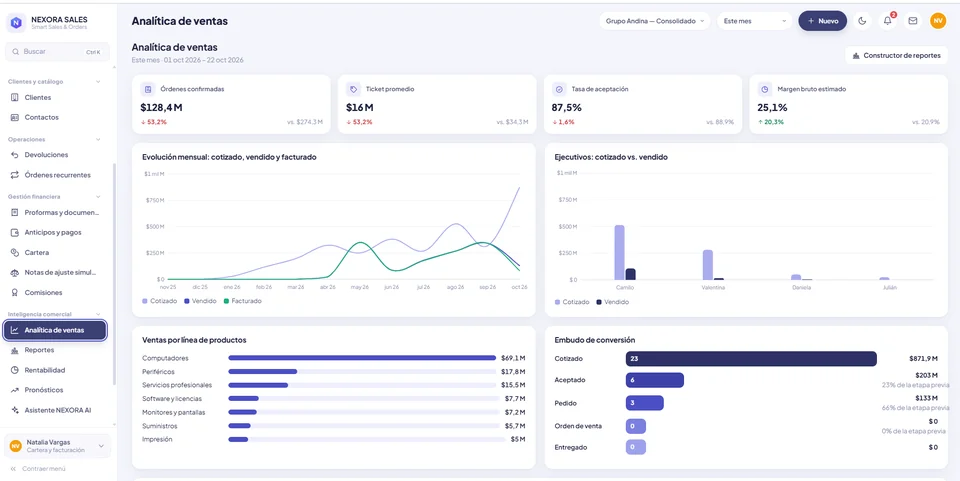Click the Aceptado funnel bar showing 6

[654, 380]
